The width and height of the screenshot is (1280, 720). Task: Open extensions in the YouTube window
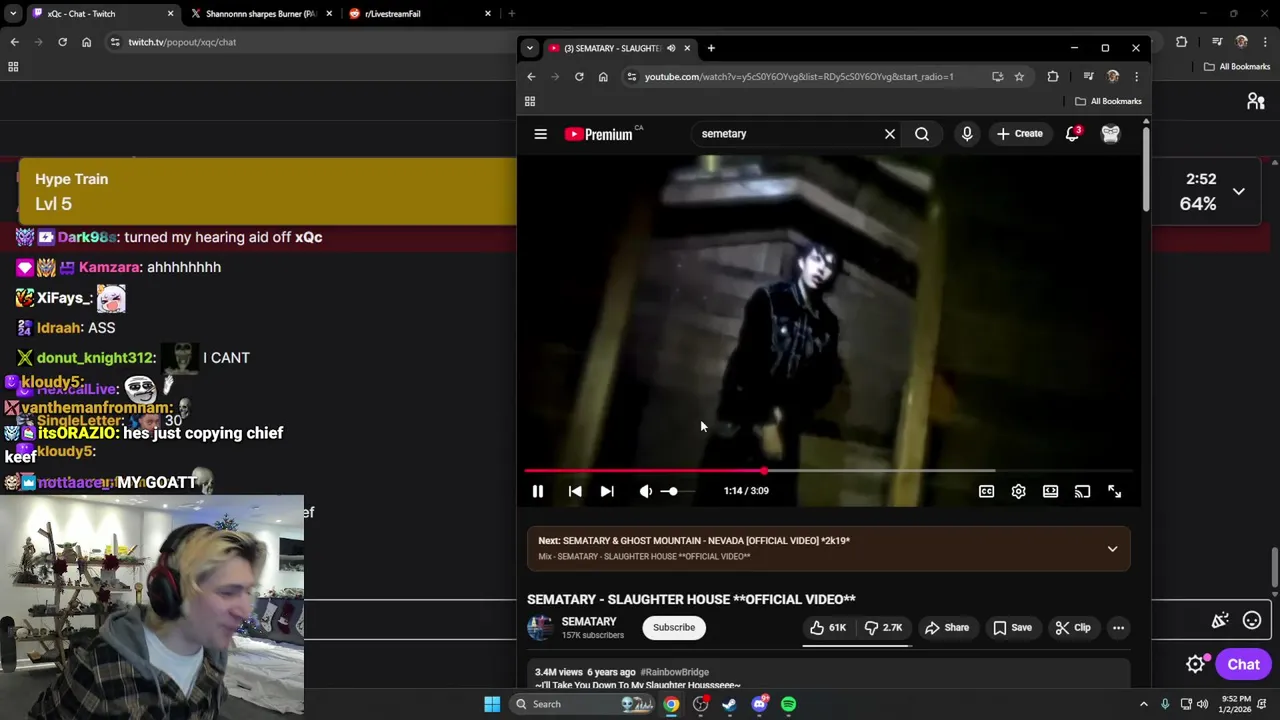point(1052,77)
